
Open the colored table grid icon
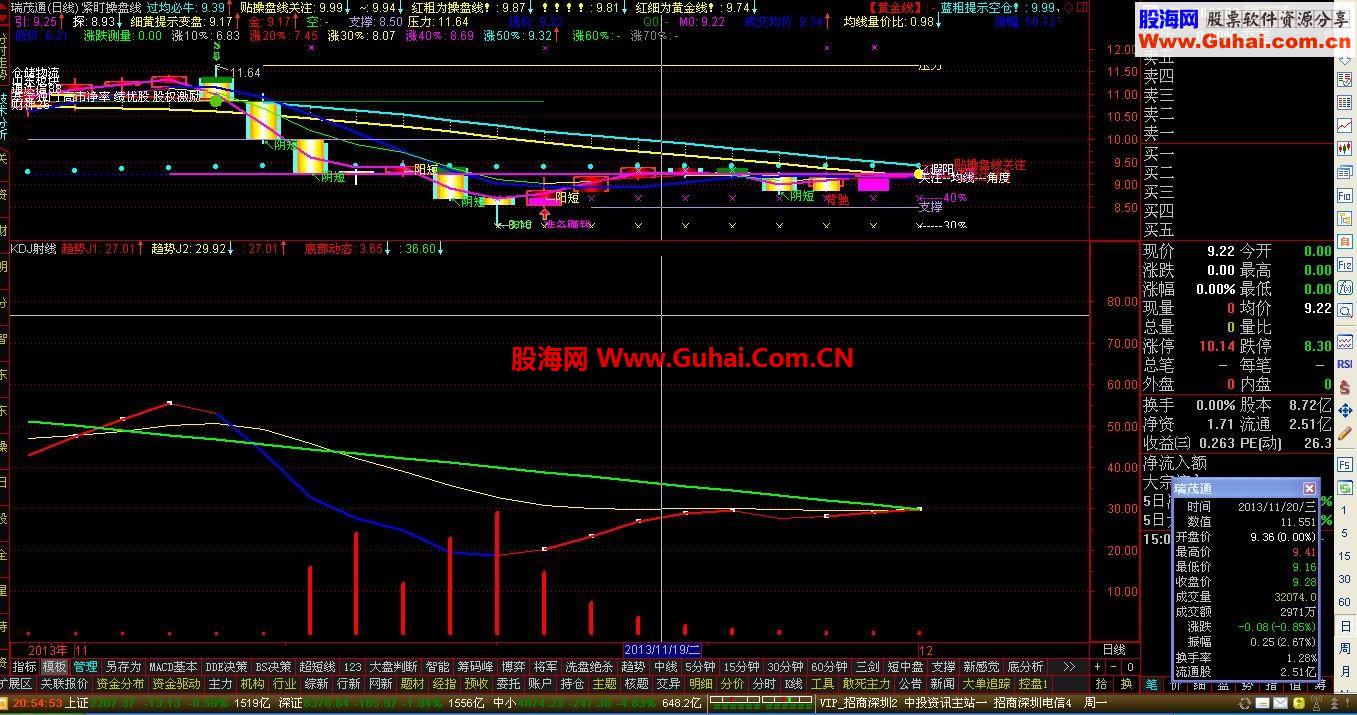point(1345,102)
